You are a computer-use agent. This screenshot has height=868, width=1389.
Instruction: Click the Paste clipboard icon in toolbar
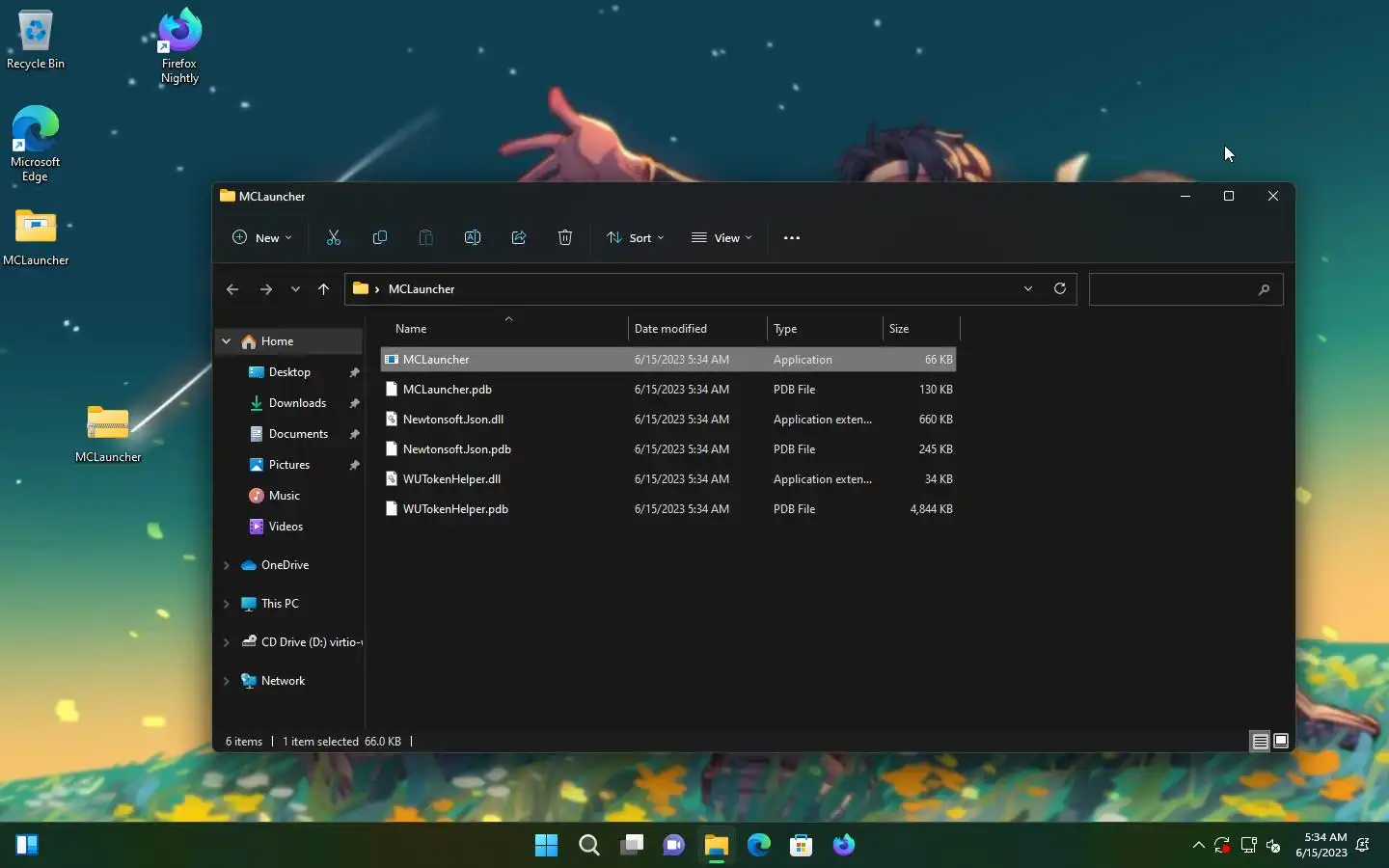point(426,237)
